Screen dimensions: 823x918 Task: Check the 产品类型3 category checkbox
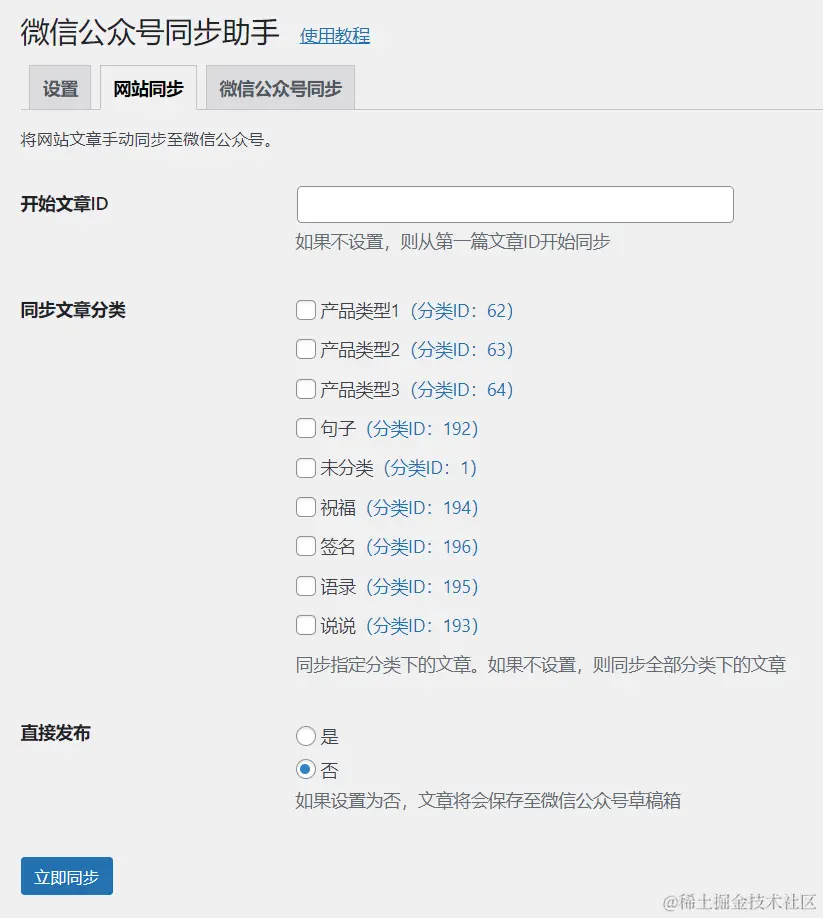[305, 389]
